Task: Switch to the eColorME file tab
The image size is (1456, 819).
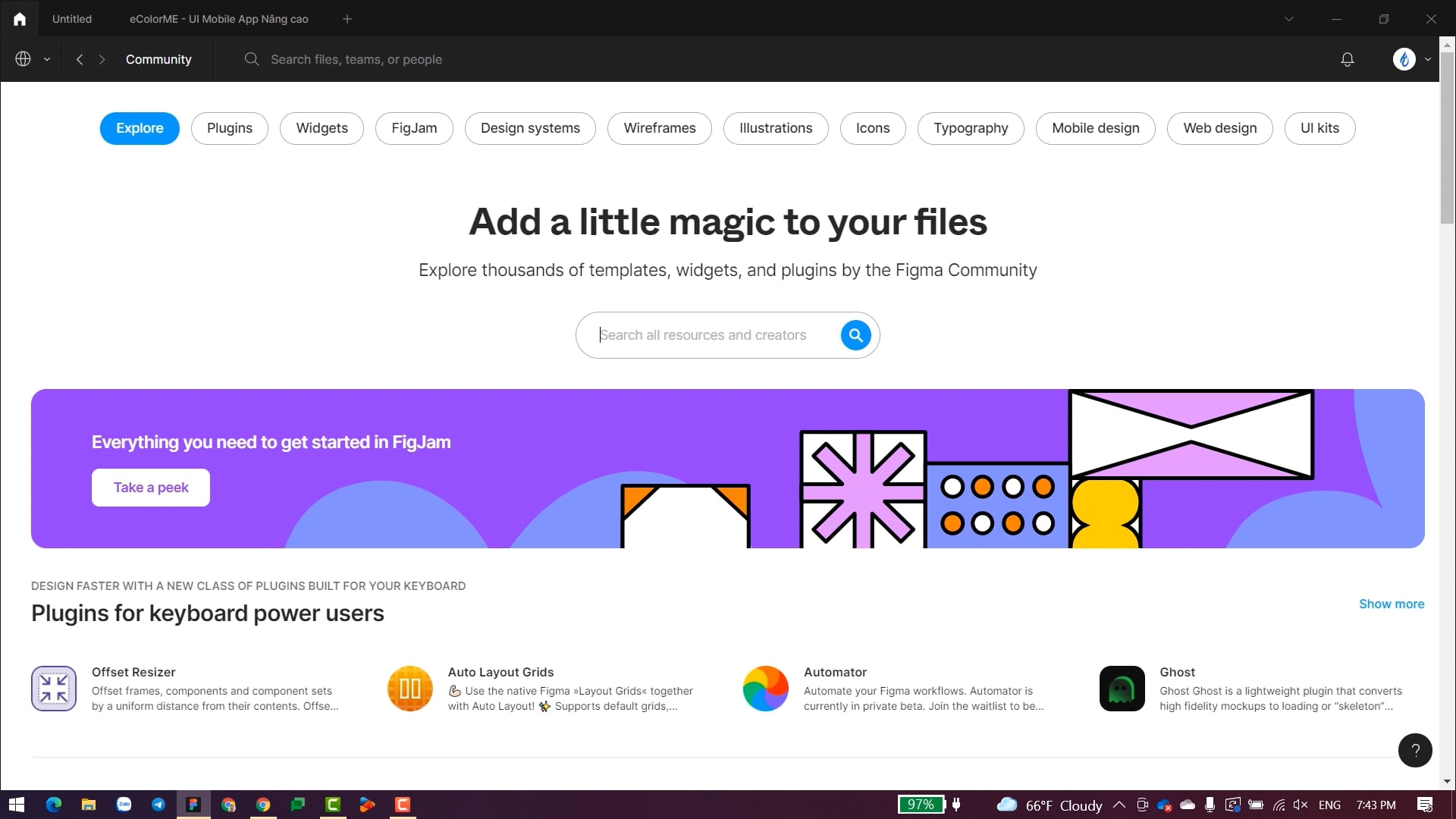Action: click(x=218, y=19)
